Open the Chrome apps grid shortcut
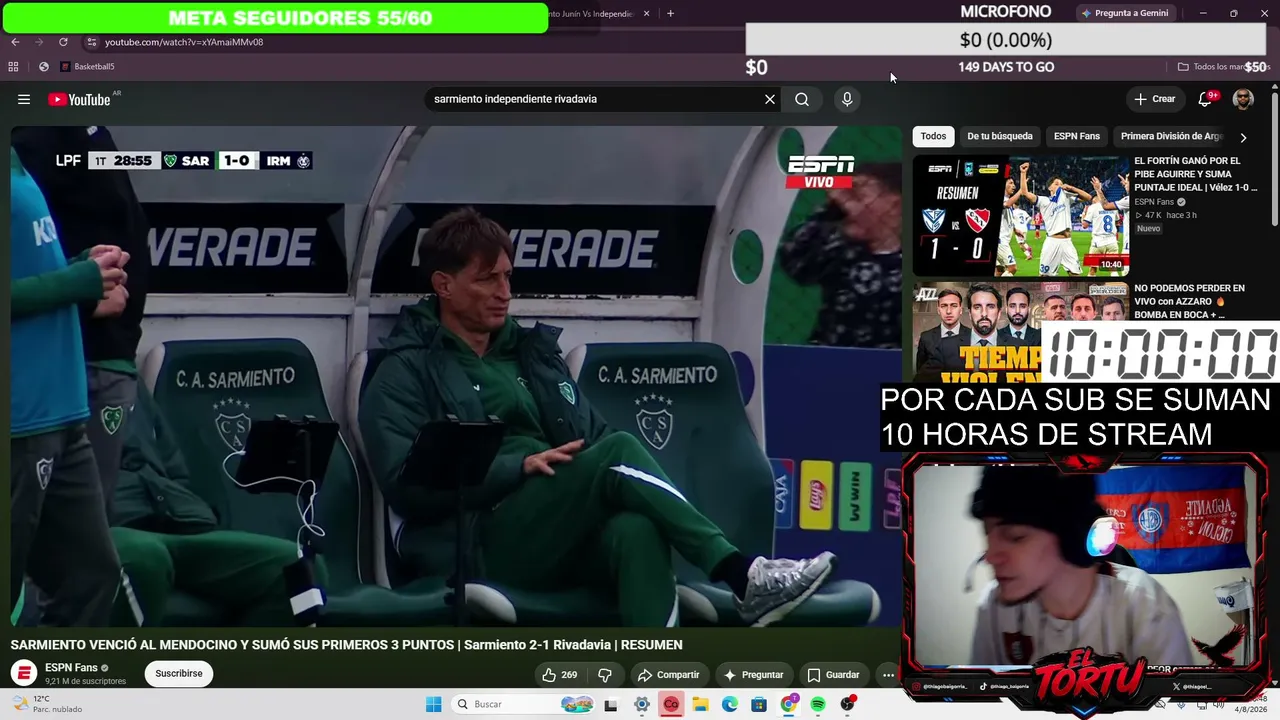Viewport: 1280px width, 720px height. [13, 67]
